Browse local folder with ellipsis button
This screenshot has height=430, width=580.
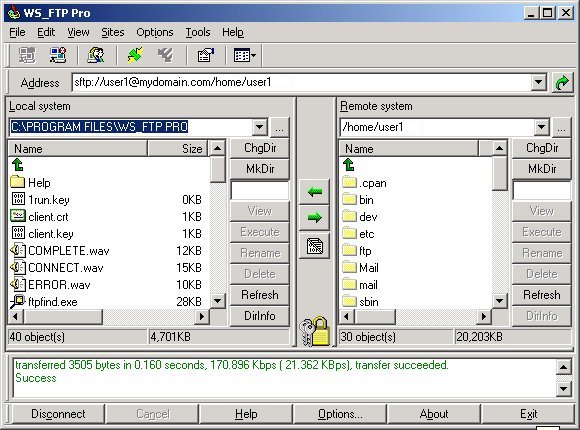[x=280, y=128]
